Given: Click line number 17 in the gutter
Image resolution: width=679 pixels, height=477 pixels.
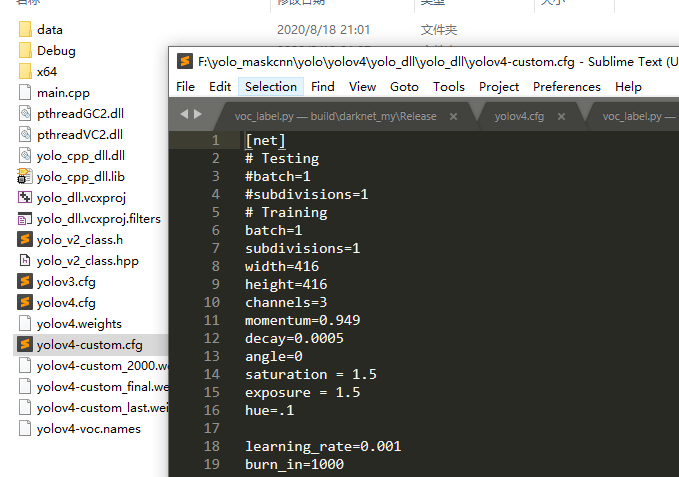Looking at the screenshot, I should (212, 428).
